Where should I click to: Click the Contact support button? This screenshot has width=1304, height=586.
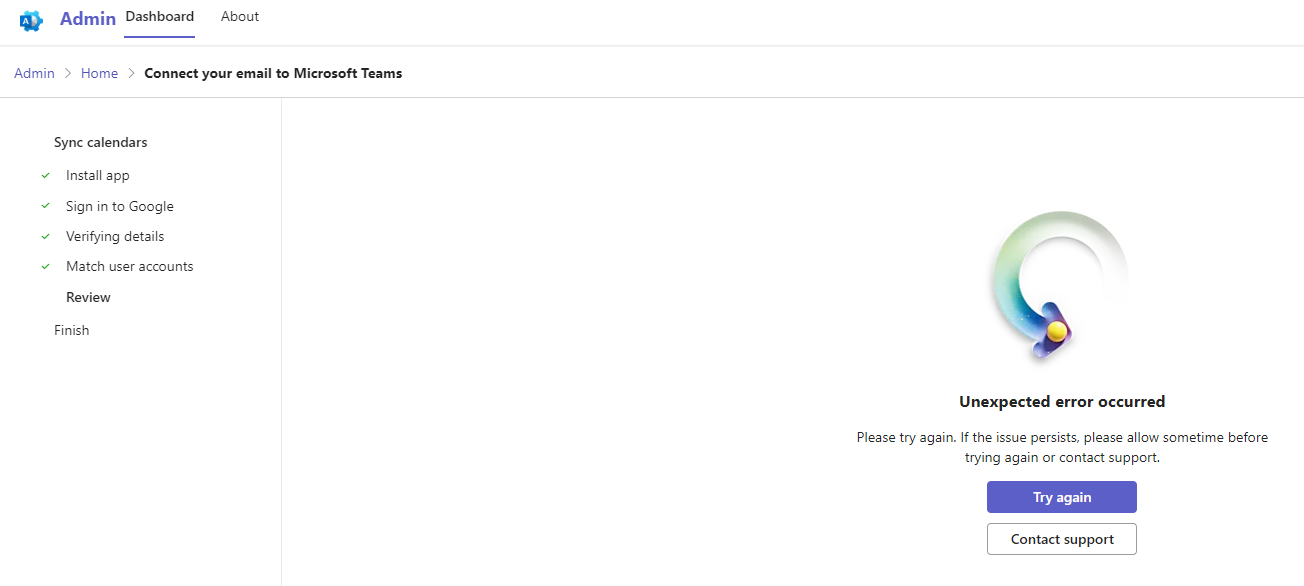click(1062, 539)
